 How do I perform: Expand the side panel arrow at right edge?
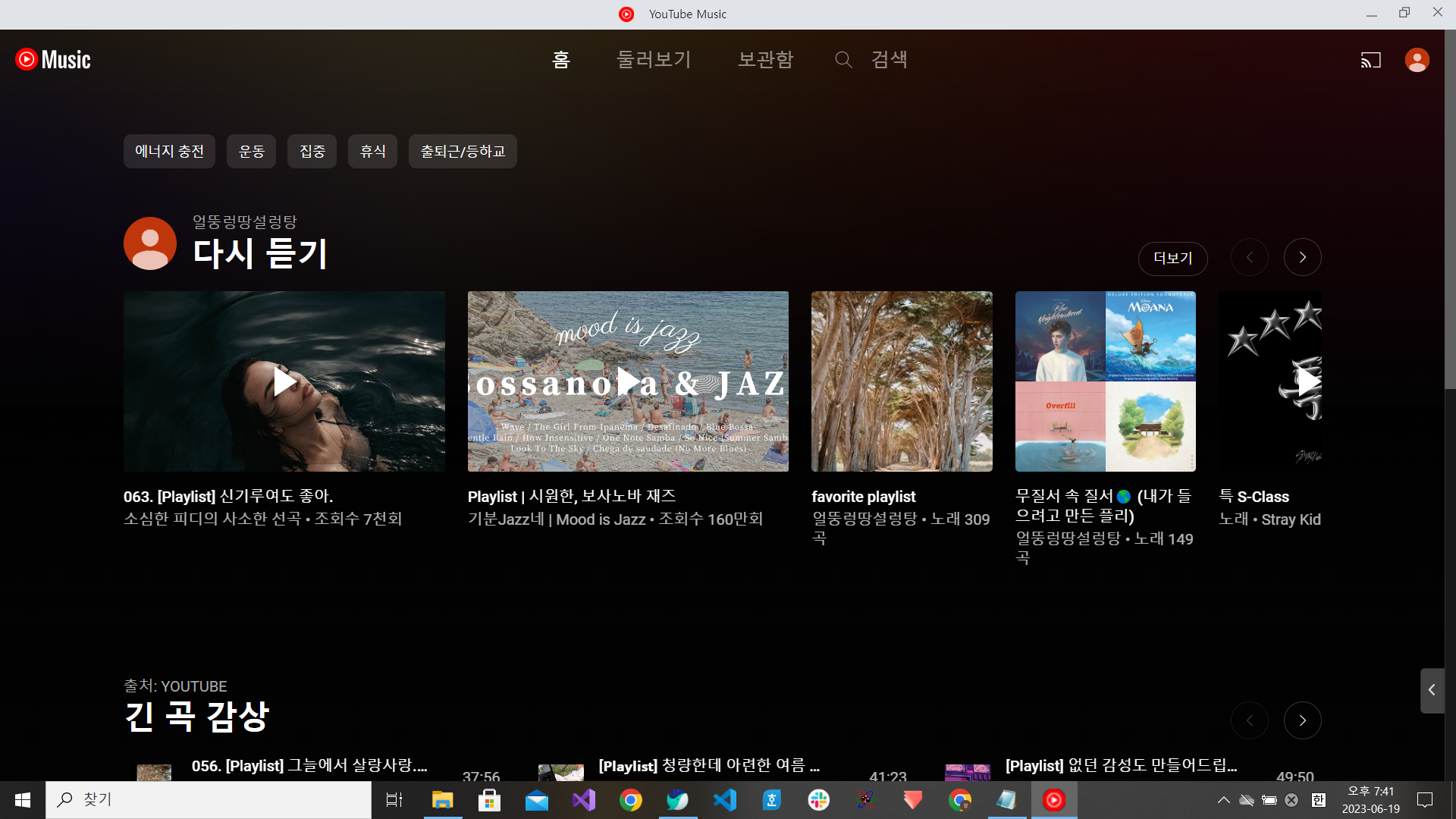(x=1432, y=690)
